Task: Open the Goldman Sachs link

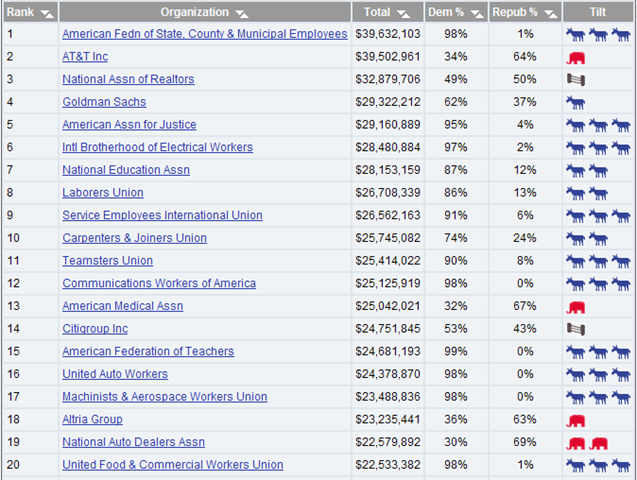Action: click(104, 102)
